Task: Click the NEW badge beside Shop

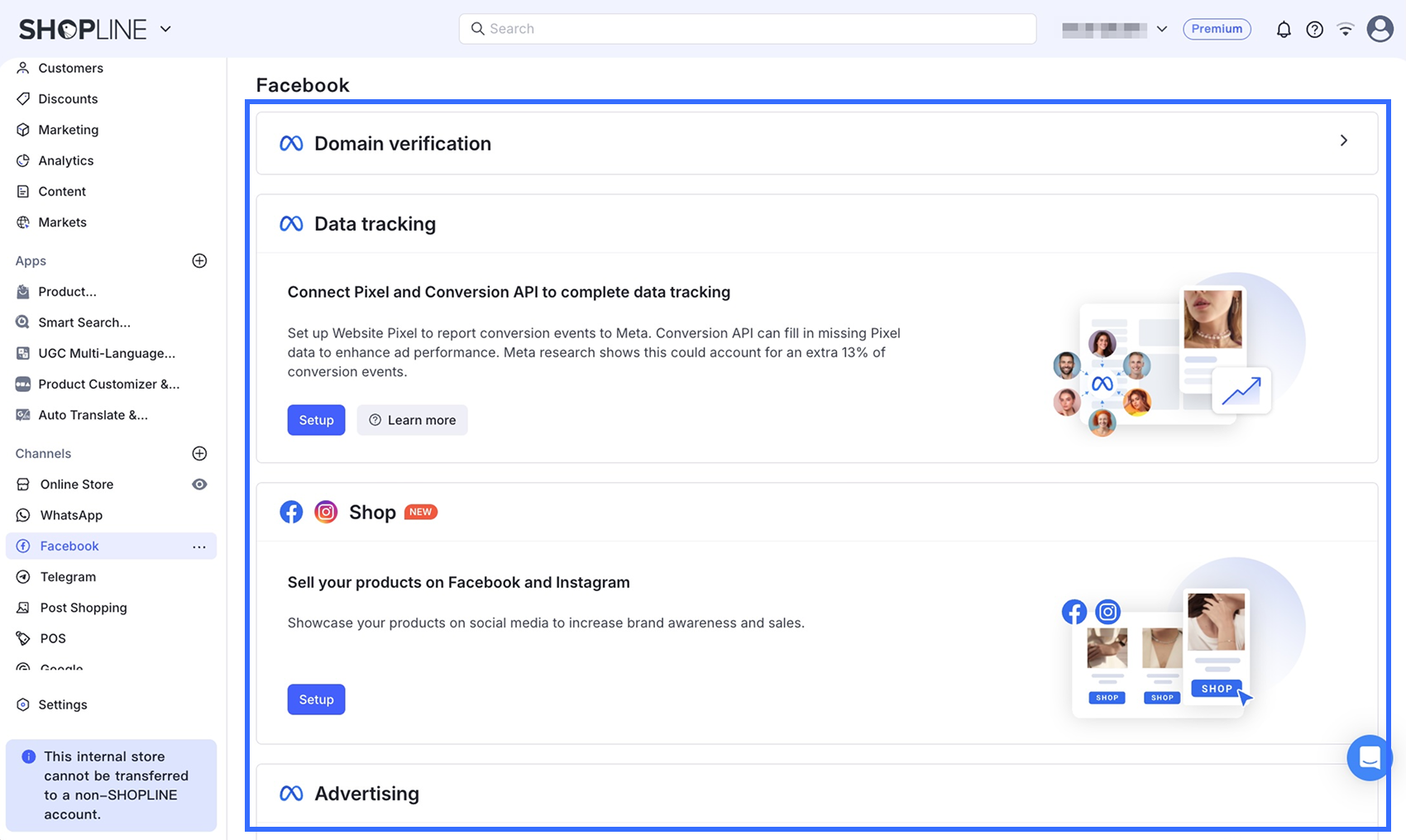Action: coord(420,513)
